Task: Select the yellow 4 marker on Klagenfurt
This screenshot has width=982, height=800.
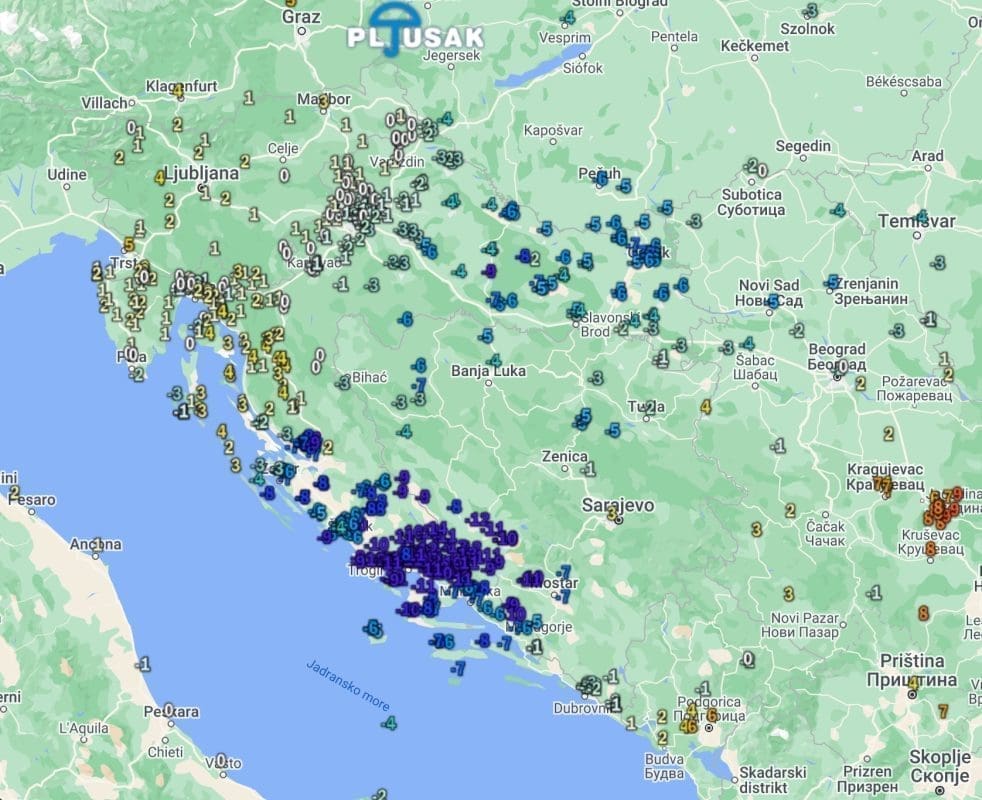Action: tap(177, 90)
